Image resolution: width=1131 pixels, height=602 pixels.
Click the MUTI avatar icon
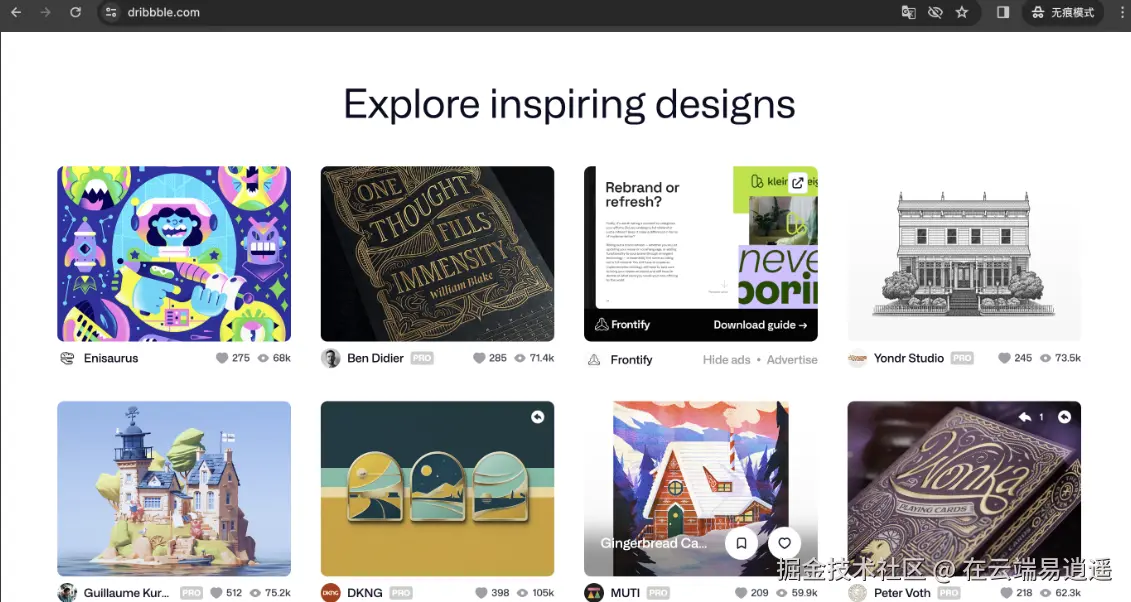(x=594, y=593)
